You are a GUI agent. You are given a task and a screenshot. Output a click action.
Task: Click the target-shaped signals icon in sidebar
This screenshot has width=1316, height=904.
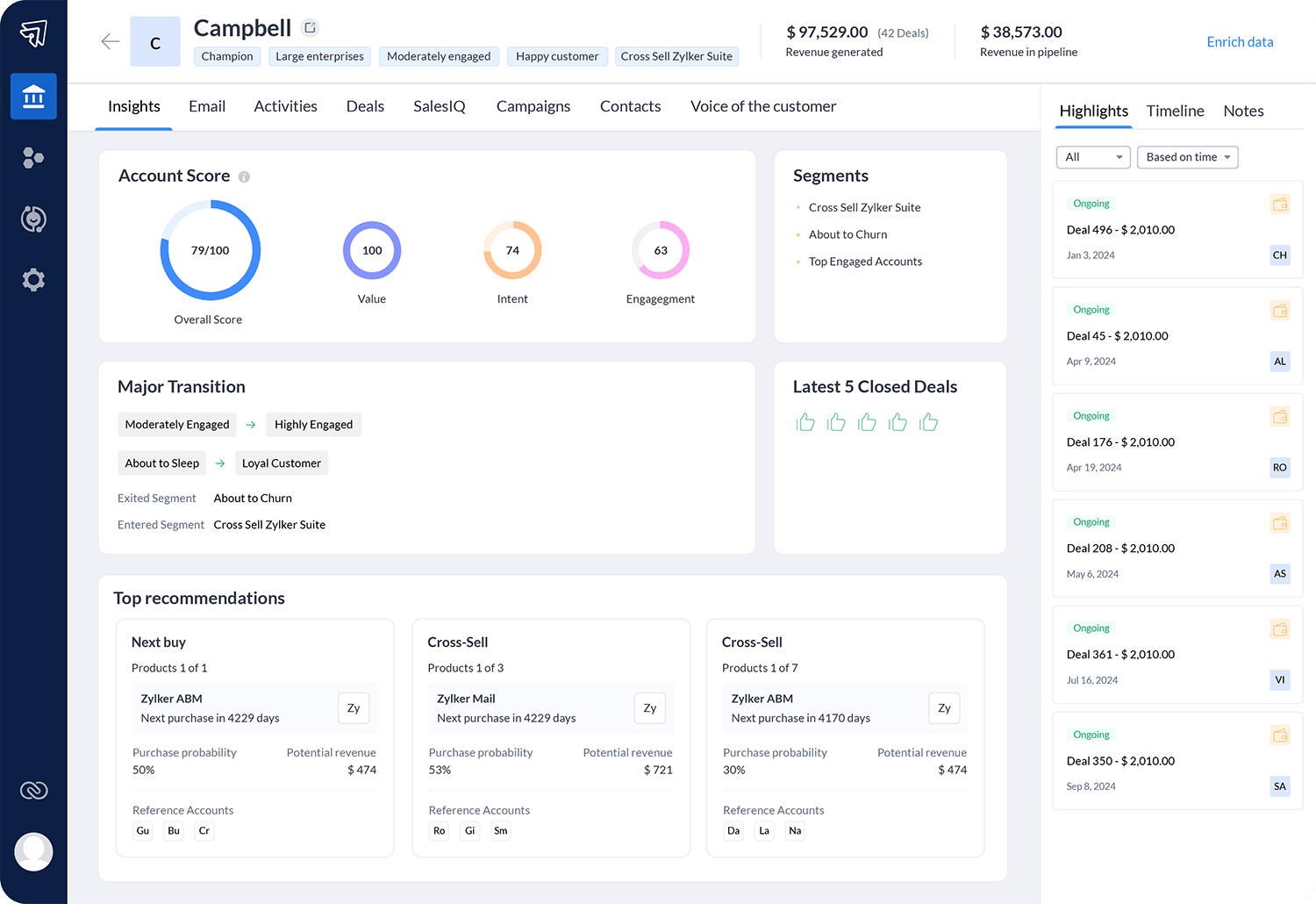33,219
